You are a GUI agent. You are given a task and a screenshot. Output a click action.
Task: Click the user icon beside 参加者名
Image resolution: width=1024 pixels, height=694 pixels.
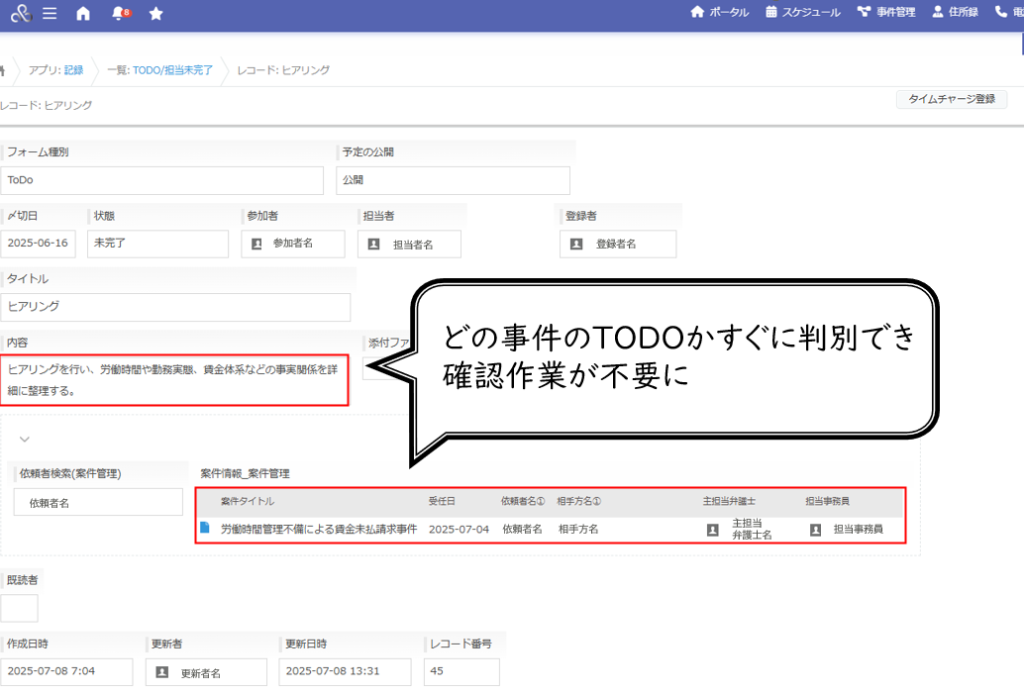click(256, 243)
